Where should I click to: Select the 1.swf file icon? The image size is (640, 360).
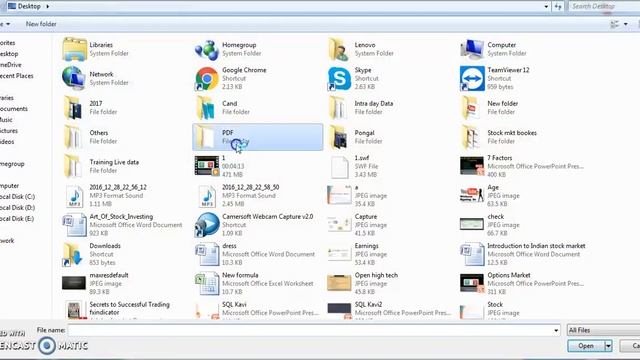tap(340, 167)
